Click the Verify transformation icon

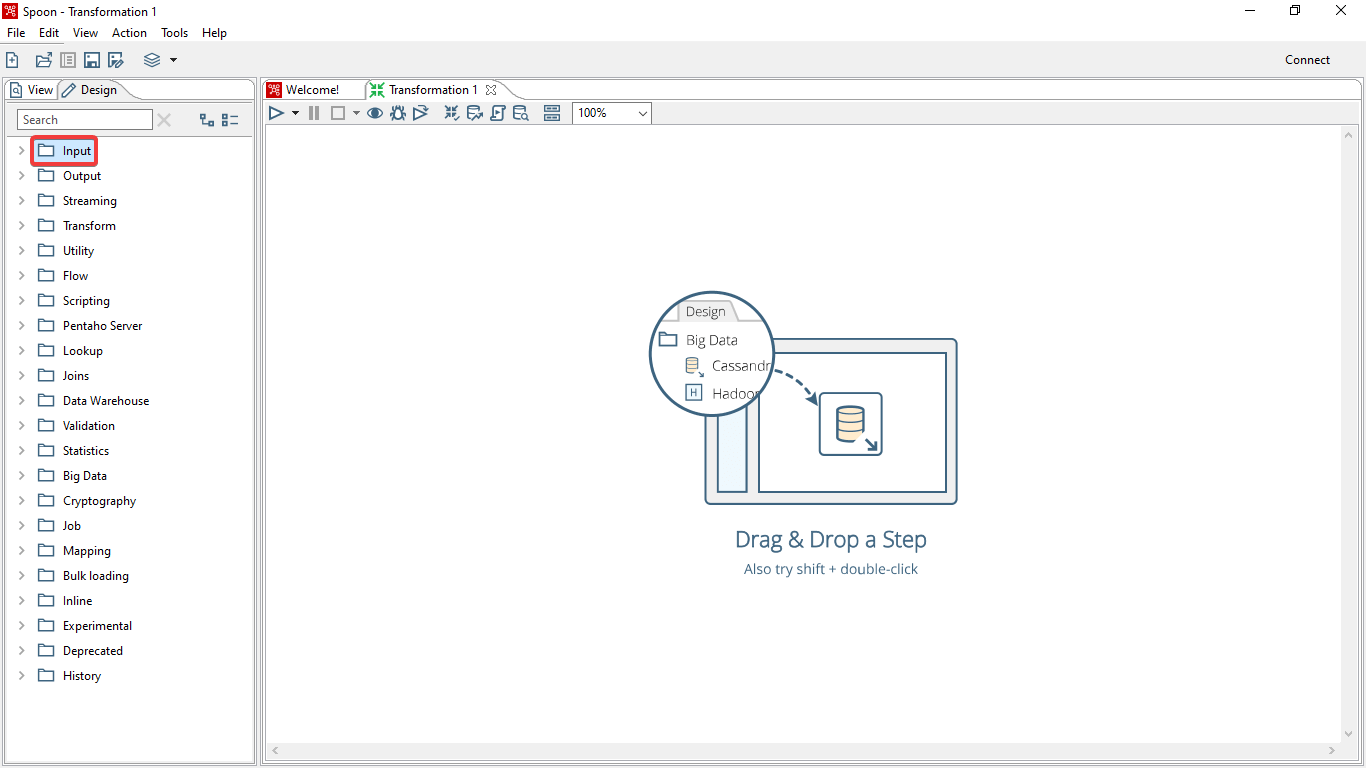(452, 113)
